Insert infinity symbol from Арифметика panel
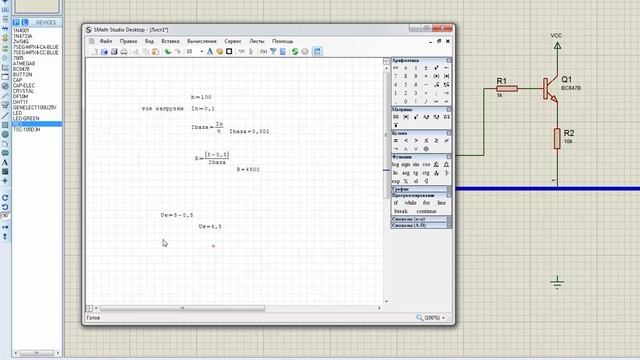Image resolution: width=640 pixels, height=360 pixels. point(396,68)
